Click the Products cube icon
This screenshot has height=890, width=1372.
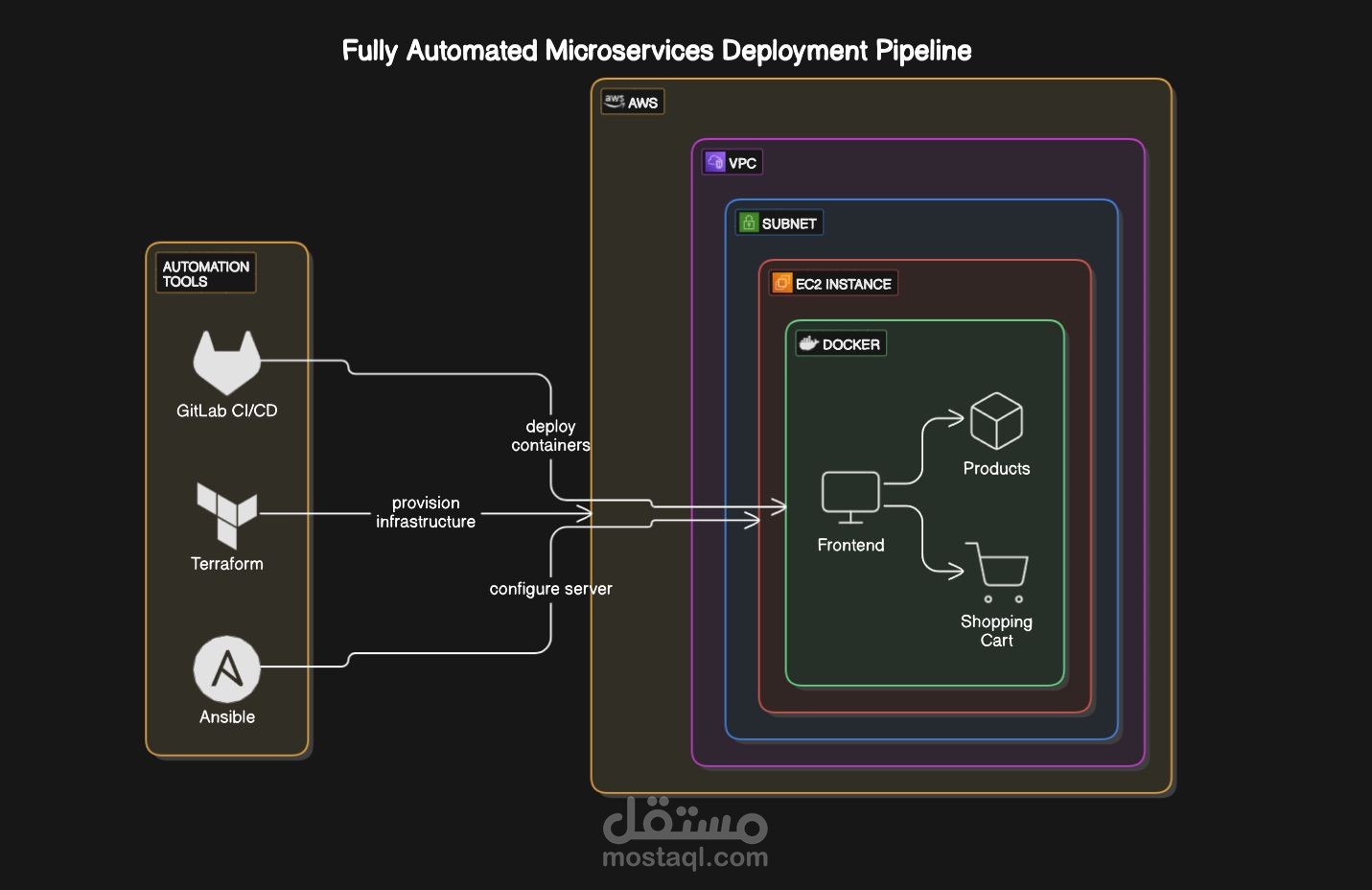(x=996, y=420)
